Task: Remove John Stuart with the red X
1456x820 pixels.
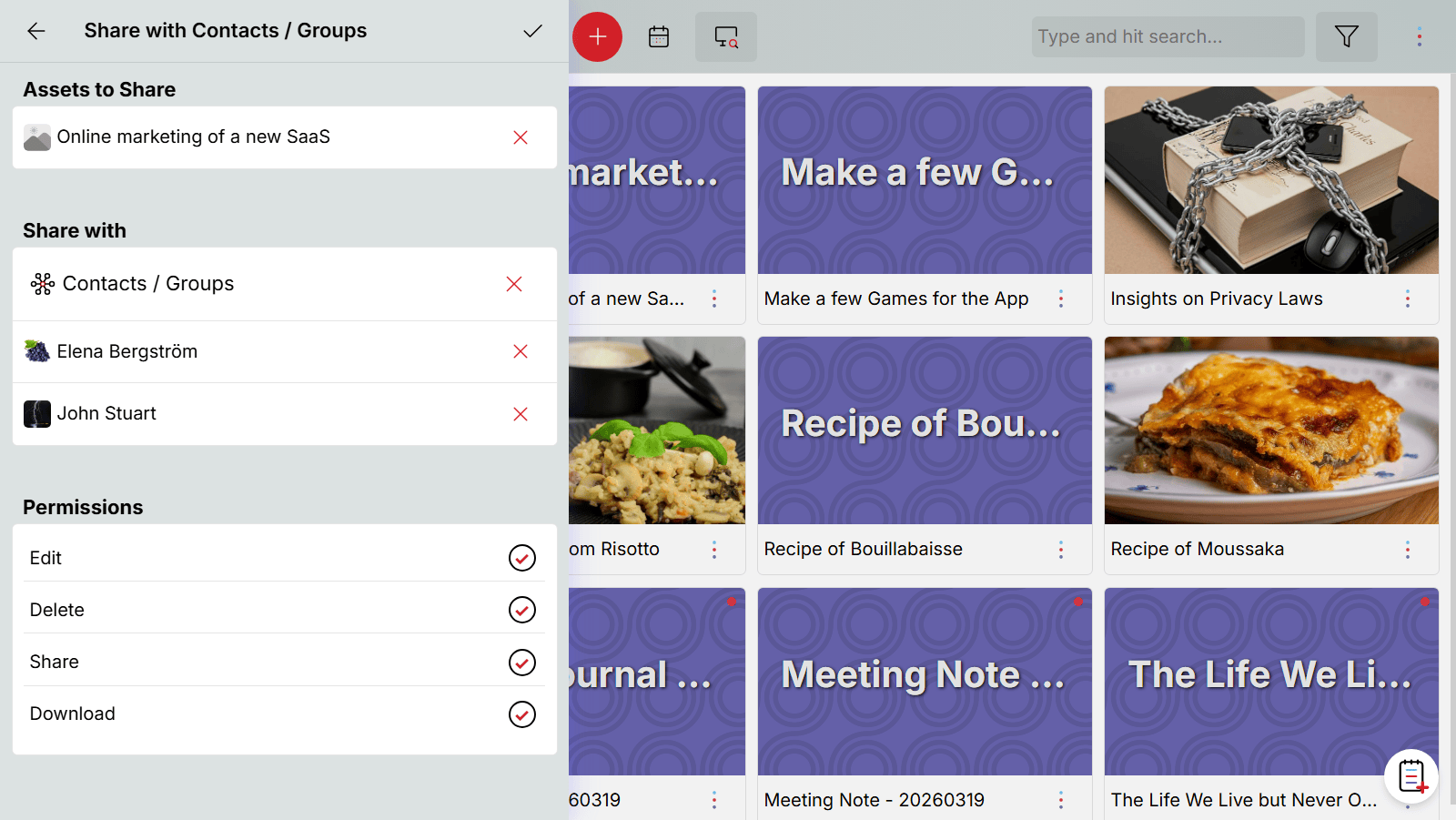Action: [x=520, y=413]
